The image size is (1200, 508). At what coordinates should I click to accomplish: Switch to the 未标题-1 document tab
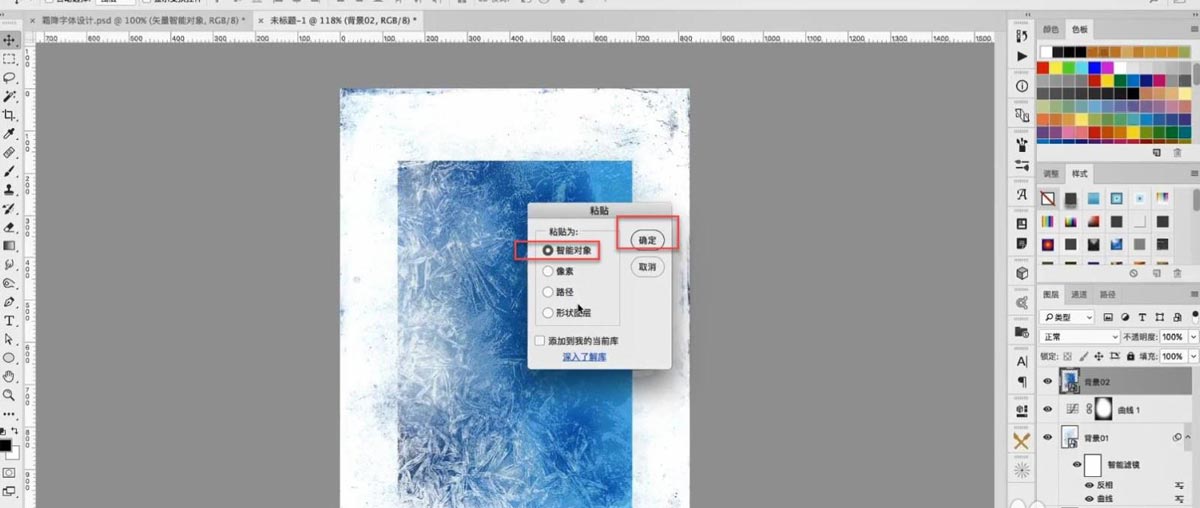click(337, 20)
